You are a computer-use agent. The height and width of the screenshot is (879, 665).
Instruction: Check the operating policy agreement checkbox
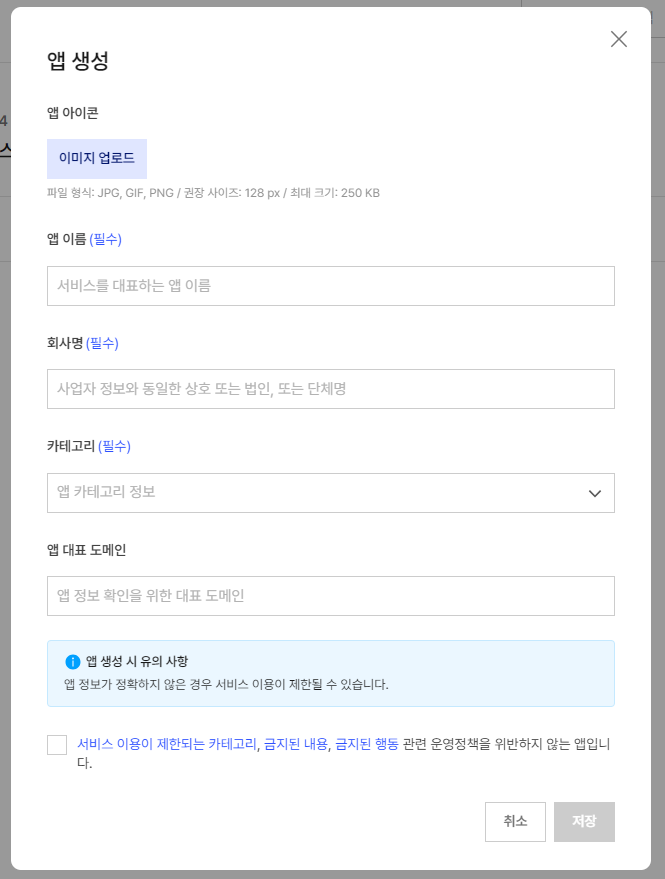(x=57, y=745)
